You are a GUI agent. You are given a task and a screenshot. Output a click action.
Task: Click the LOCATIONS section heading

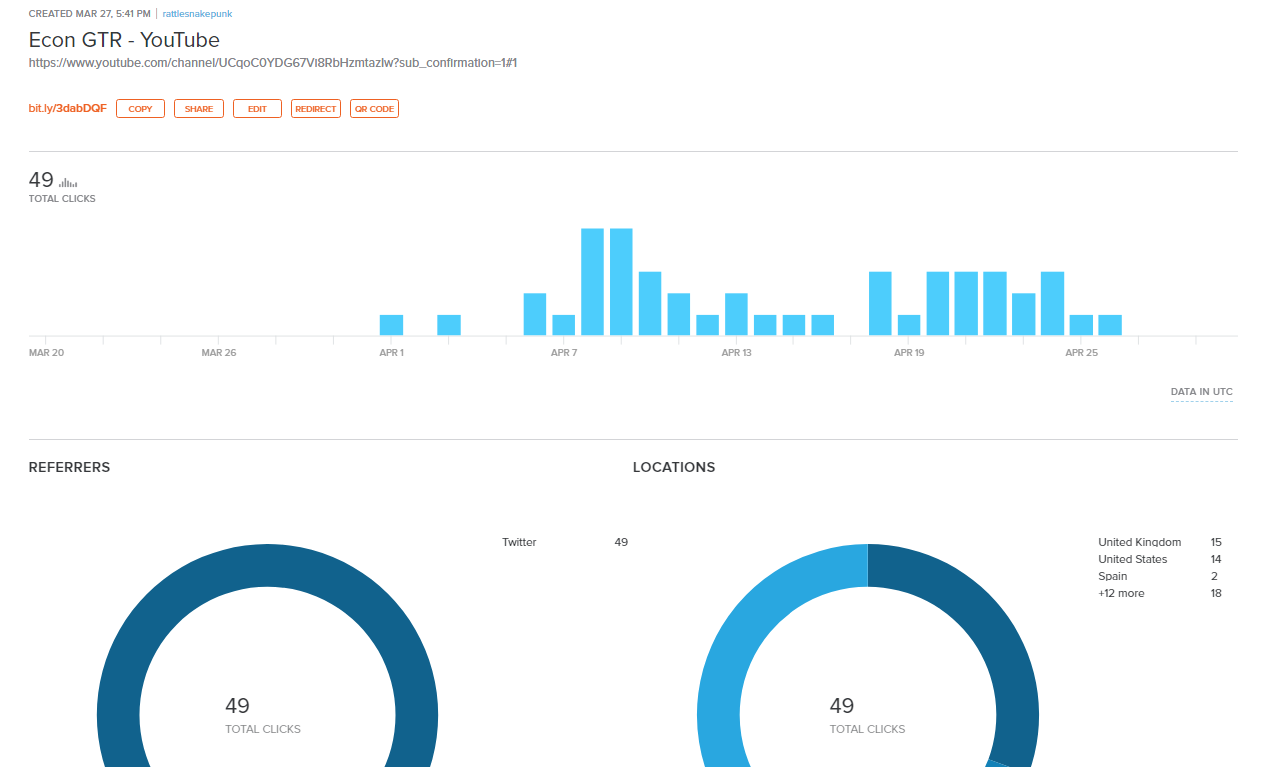[x=674, y=467]
